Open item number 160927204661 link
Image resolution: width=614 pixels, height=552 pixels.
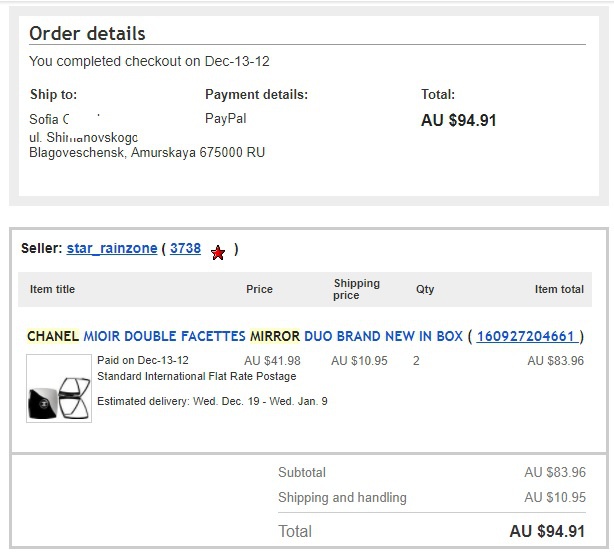pyautogui.click(x=526, y=336)
